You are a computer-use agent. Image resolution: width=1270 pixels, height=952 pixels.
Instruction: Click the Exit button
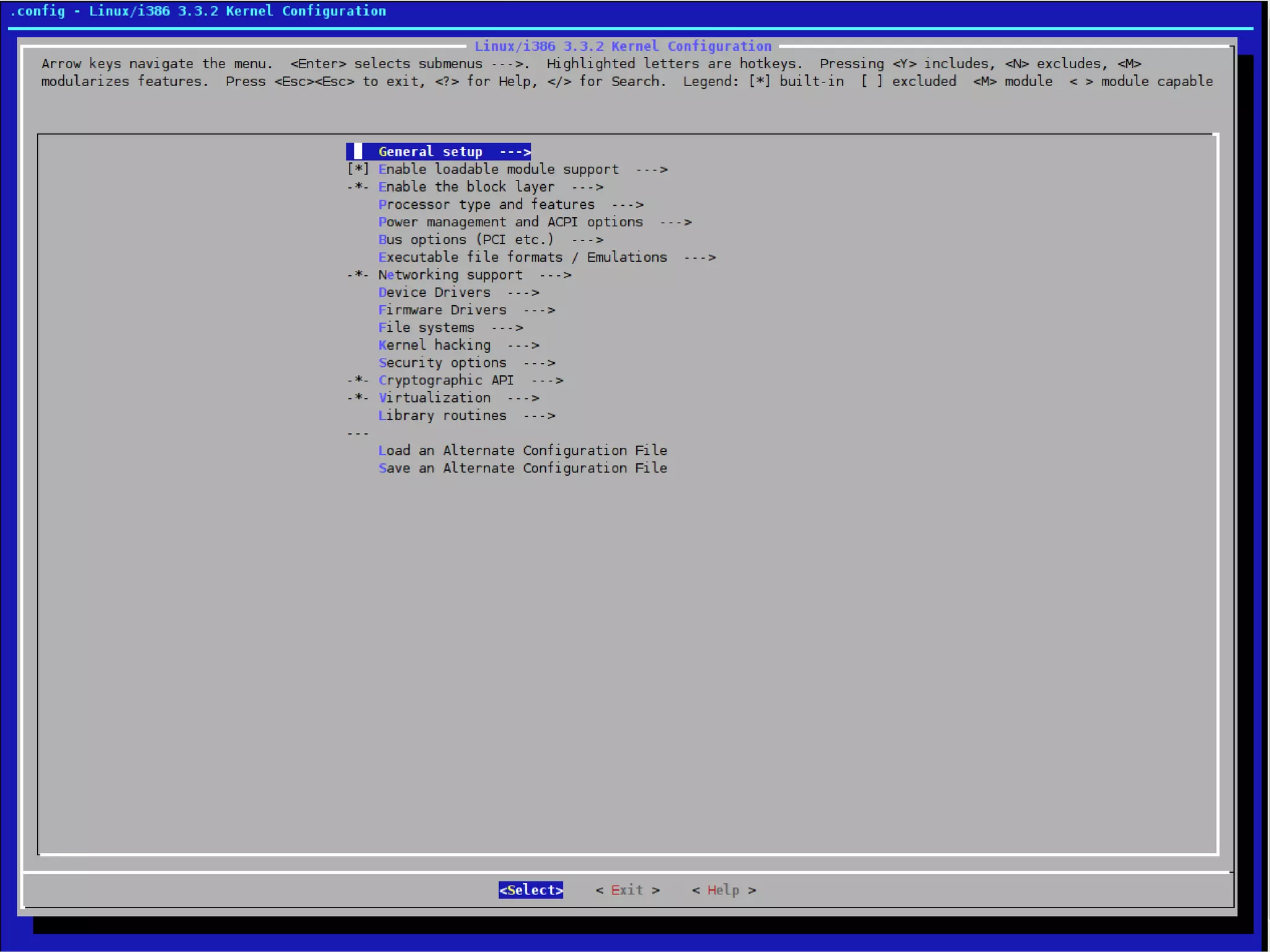pos(628,890)
